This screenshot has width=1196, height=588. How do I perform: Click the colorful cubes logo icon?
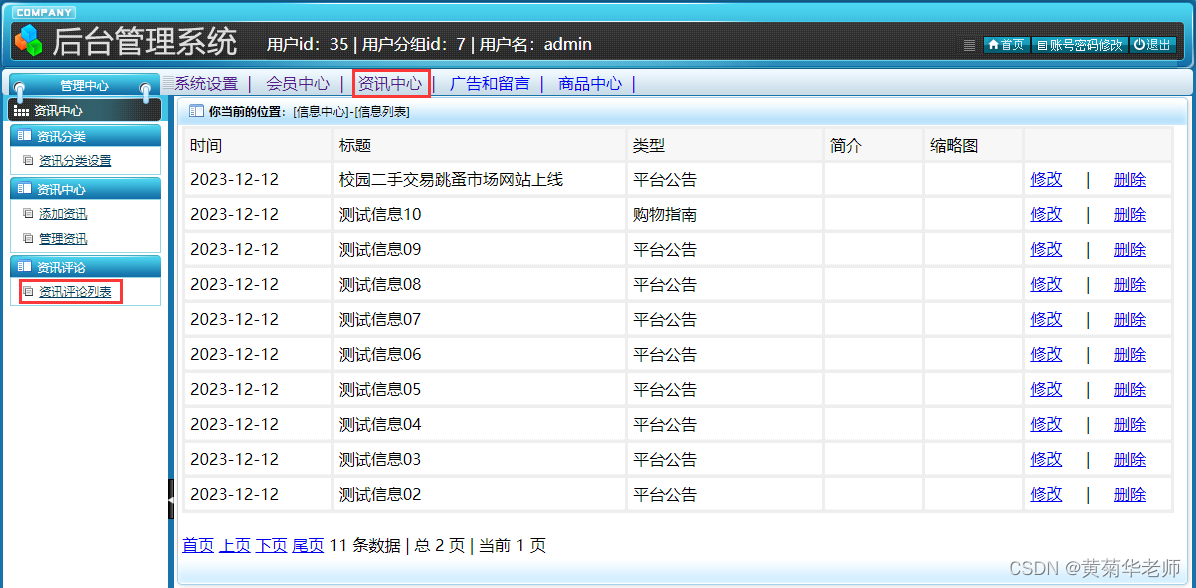pos(30,41)
